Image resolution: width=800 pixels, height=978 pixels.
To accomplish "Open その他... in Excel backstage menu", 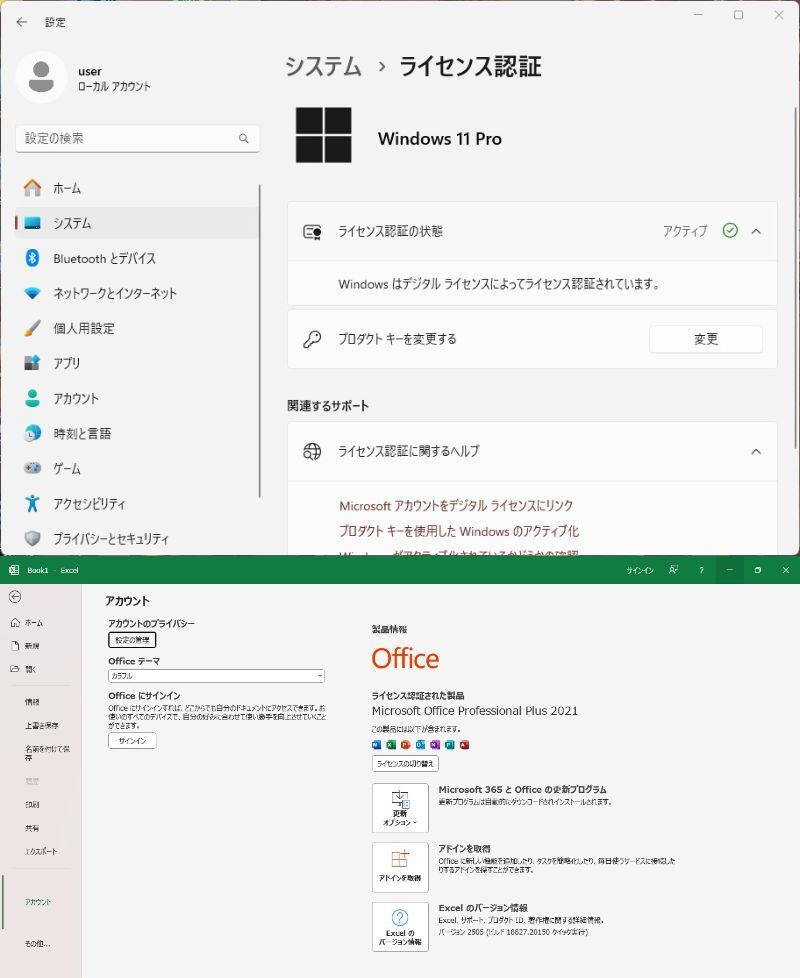I will coord(37,944).
